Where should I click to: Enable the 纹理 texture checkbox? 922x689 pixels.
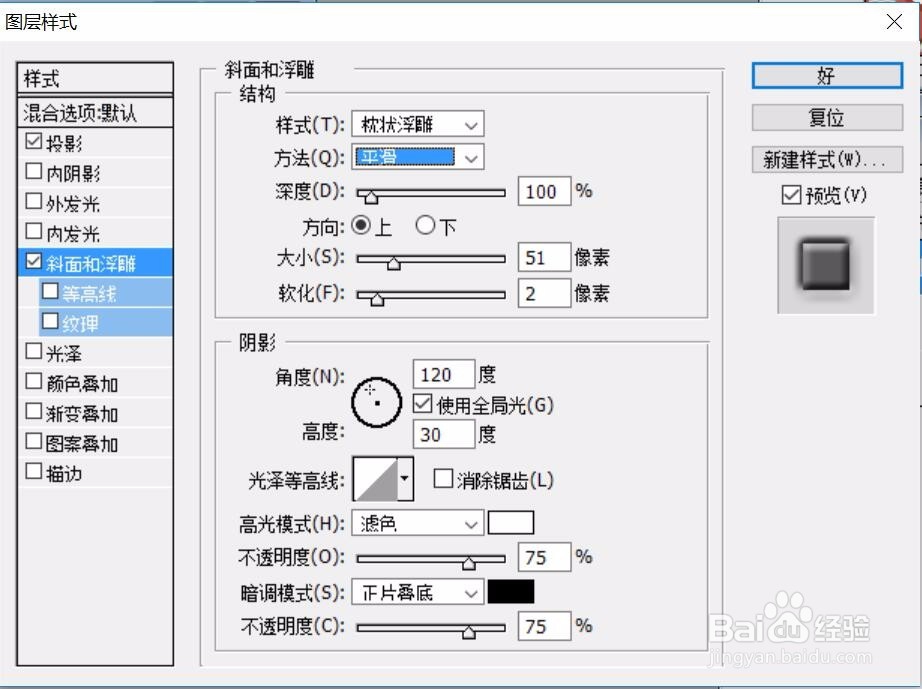pyautogui.click(x=51, y=321)
